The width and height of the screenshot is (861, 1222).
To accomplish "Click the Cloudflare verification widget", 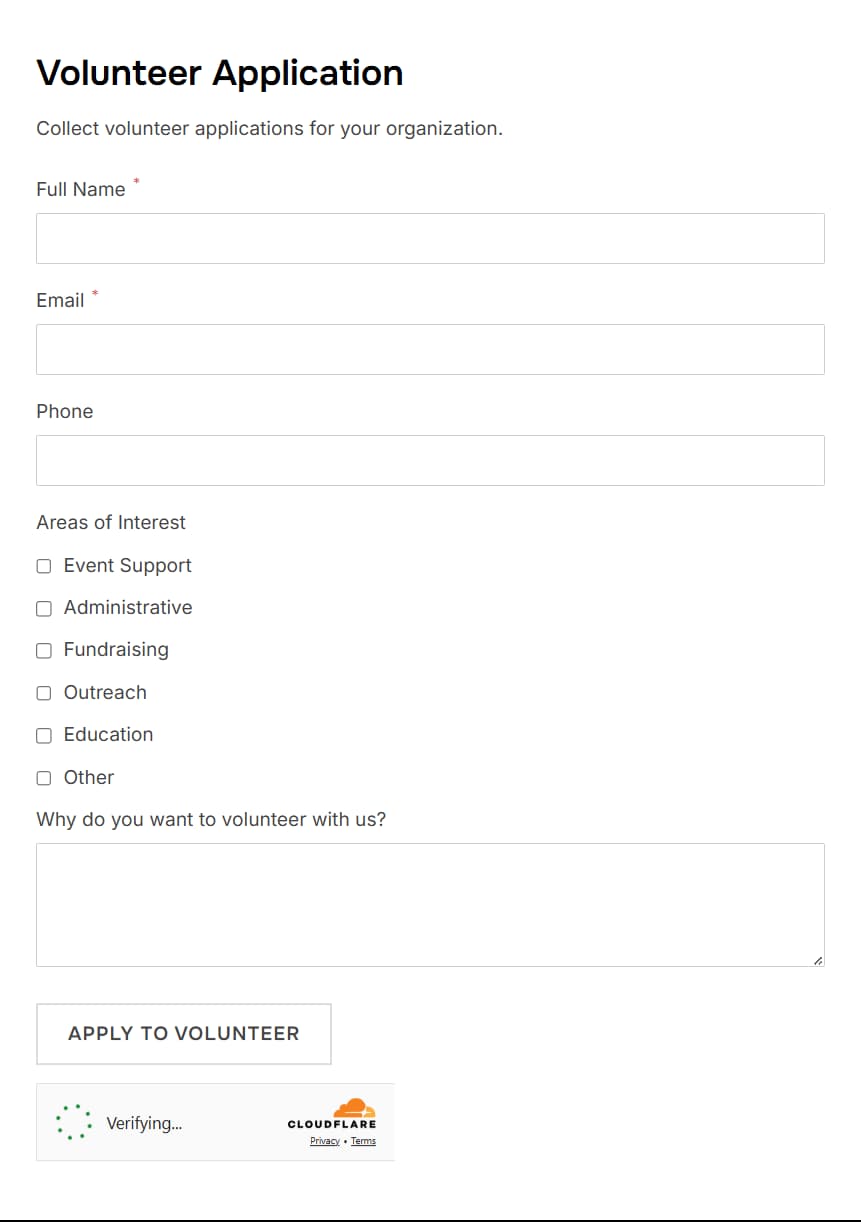I will tap(215, 1122).
